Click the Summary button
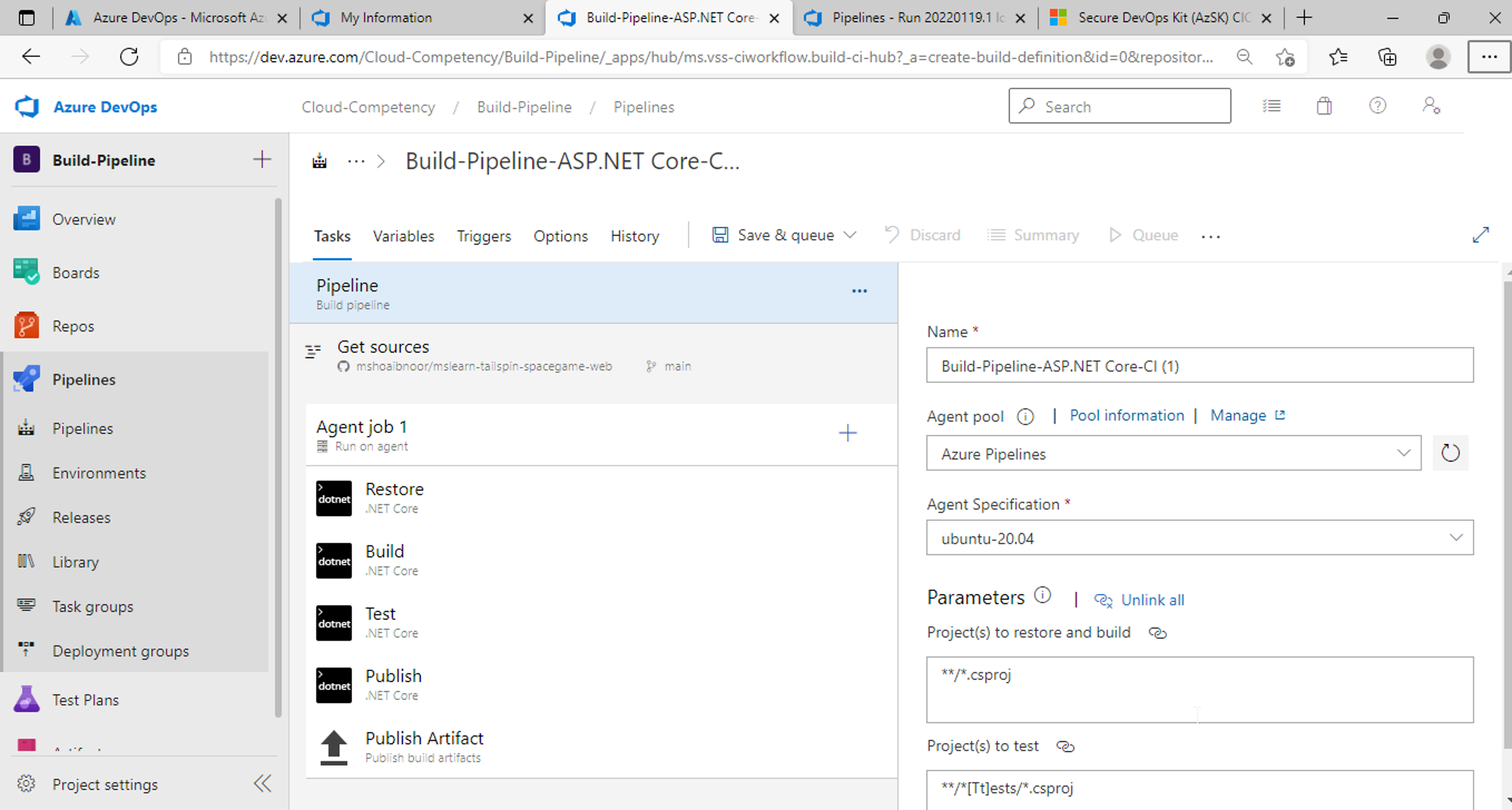This screenshot has height=810, width=1512. coord(1033,235)
